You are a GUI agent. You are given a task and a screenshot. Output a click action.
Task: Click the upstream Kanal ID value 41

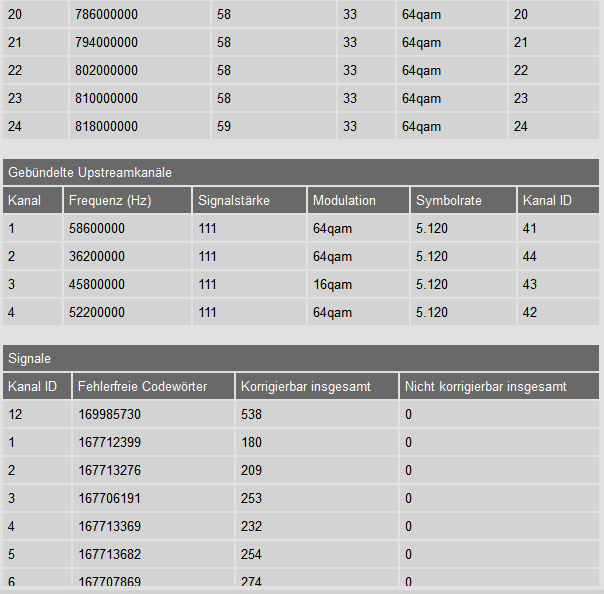tap(530, 228)
